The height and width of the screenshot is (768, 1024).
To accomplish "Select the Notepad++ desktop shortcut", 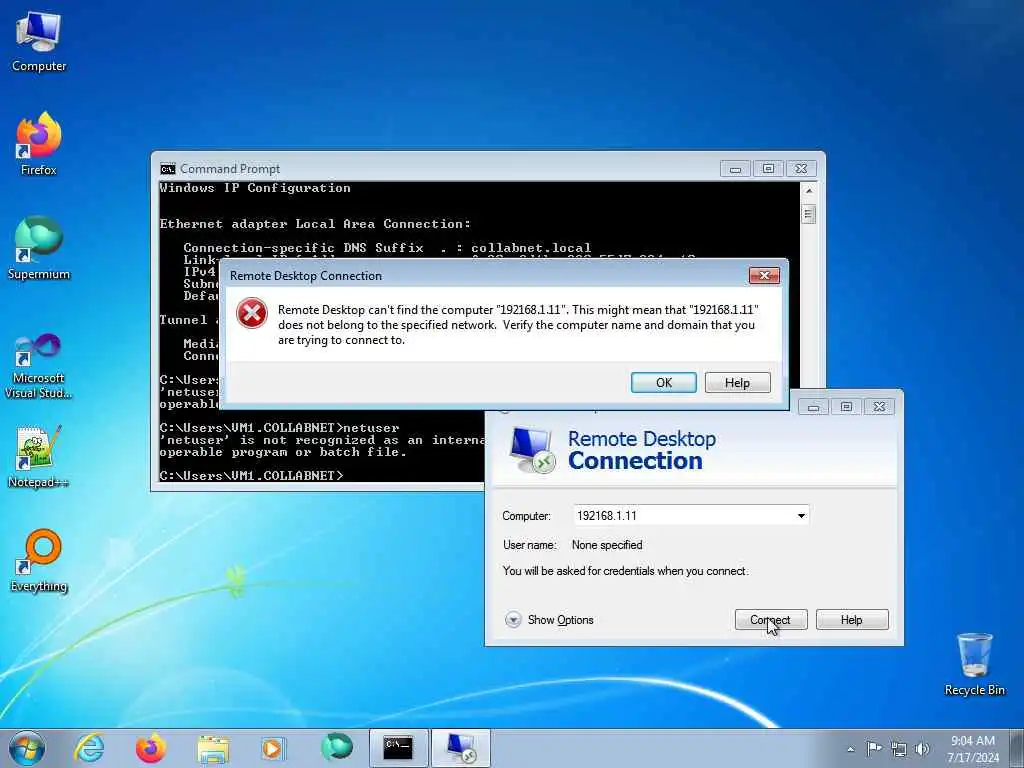I will point(39,456).
